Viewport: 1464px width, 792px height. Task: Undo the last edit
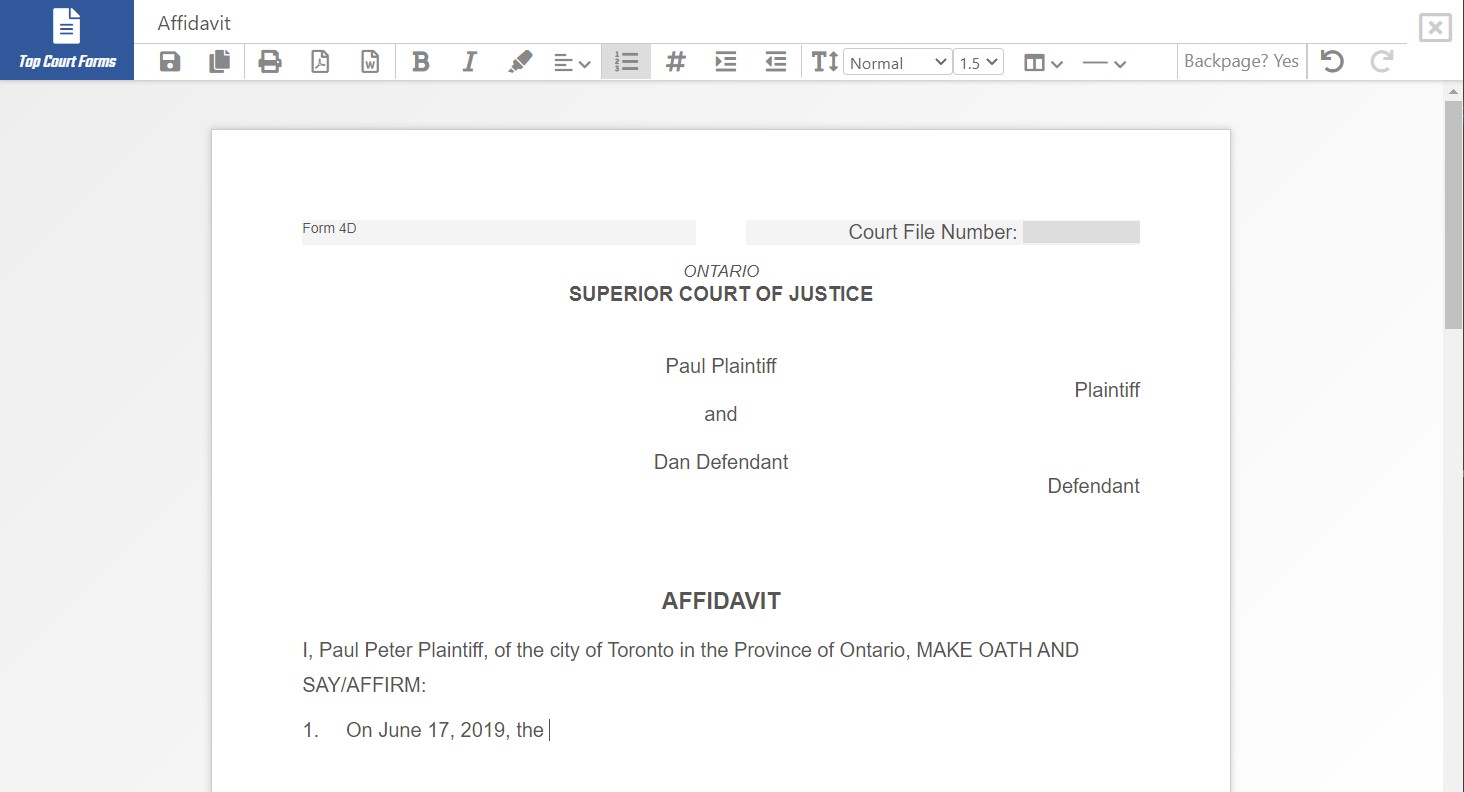point(1332,62)
